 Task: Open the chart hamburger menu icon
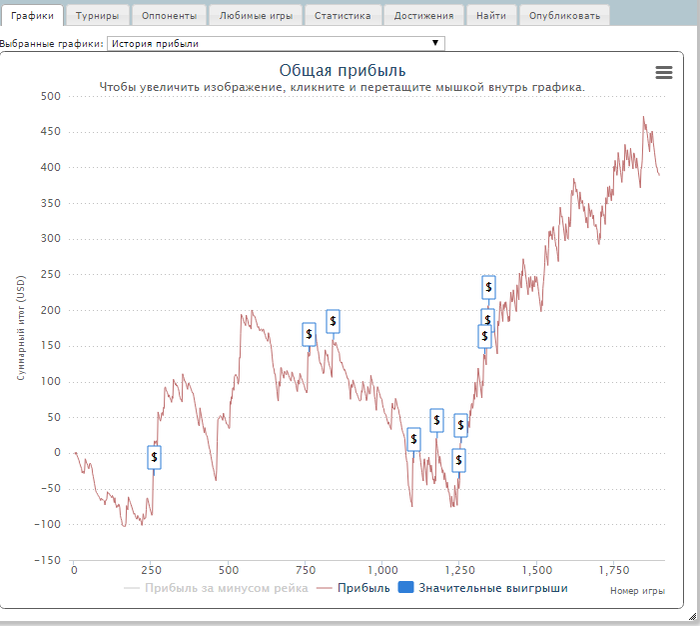pos(663,72)
